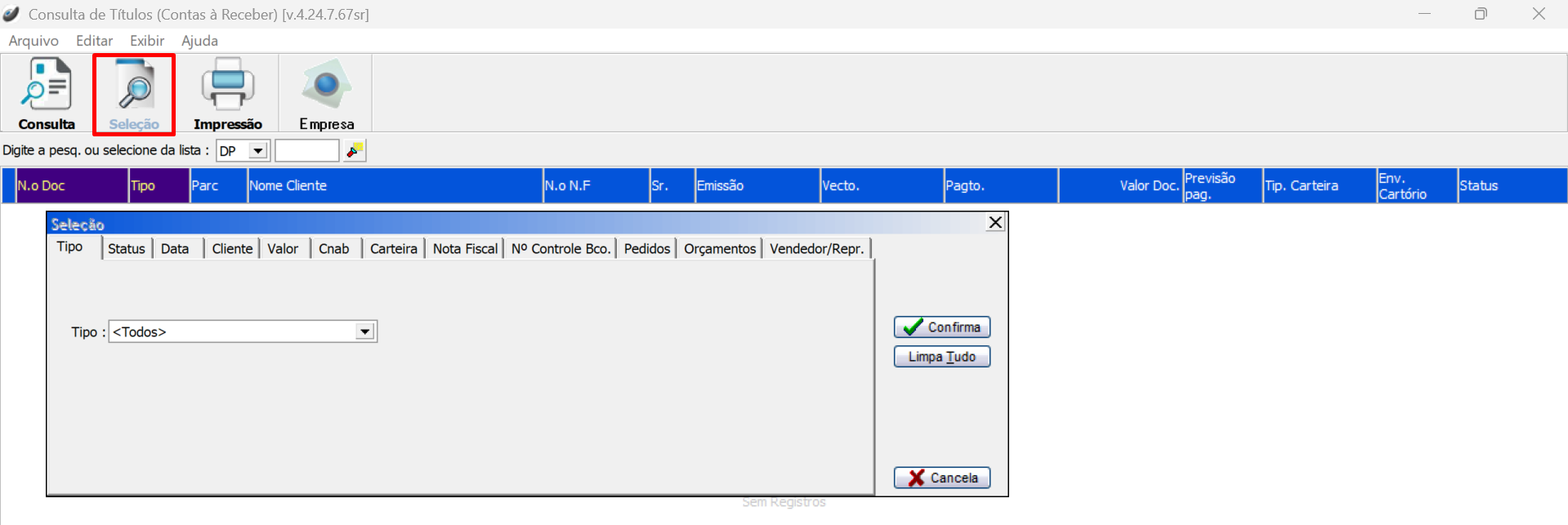
Task: Go to the Vendedor/Repr. tab
Action: 816,249
